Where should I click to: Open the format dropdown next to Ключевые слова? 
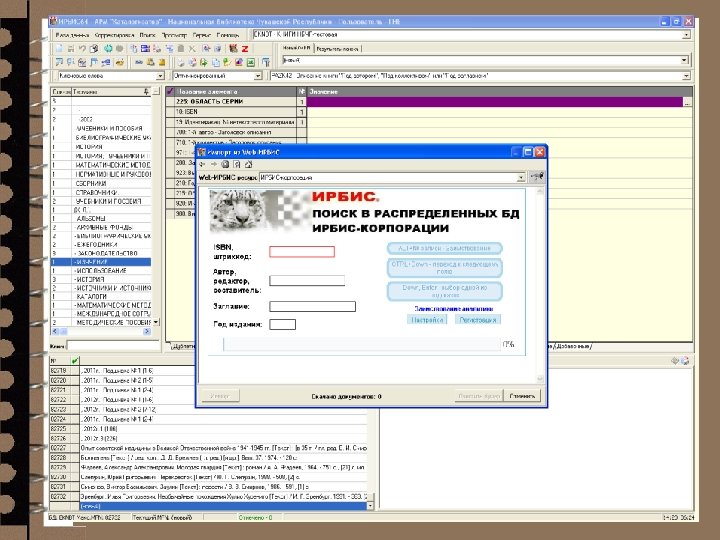[258, 76]
